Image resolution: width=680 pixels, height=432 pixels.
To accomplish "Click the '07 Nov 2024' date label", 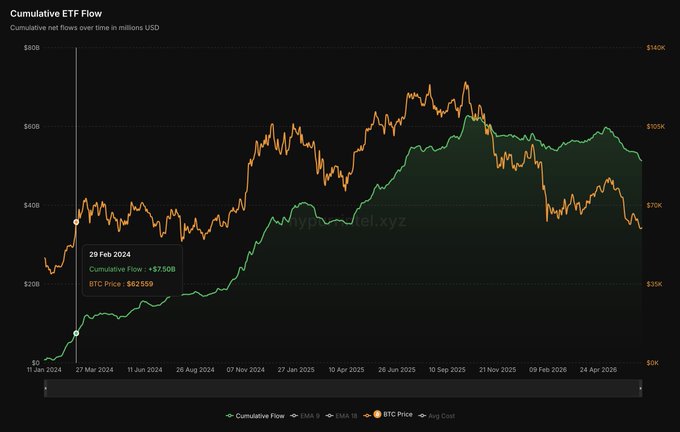I will point(245,370).
